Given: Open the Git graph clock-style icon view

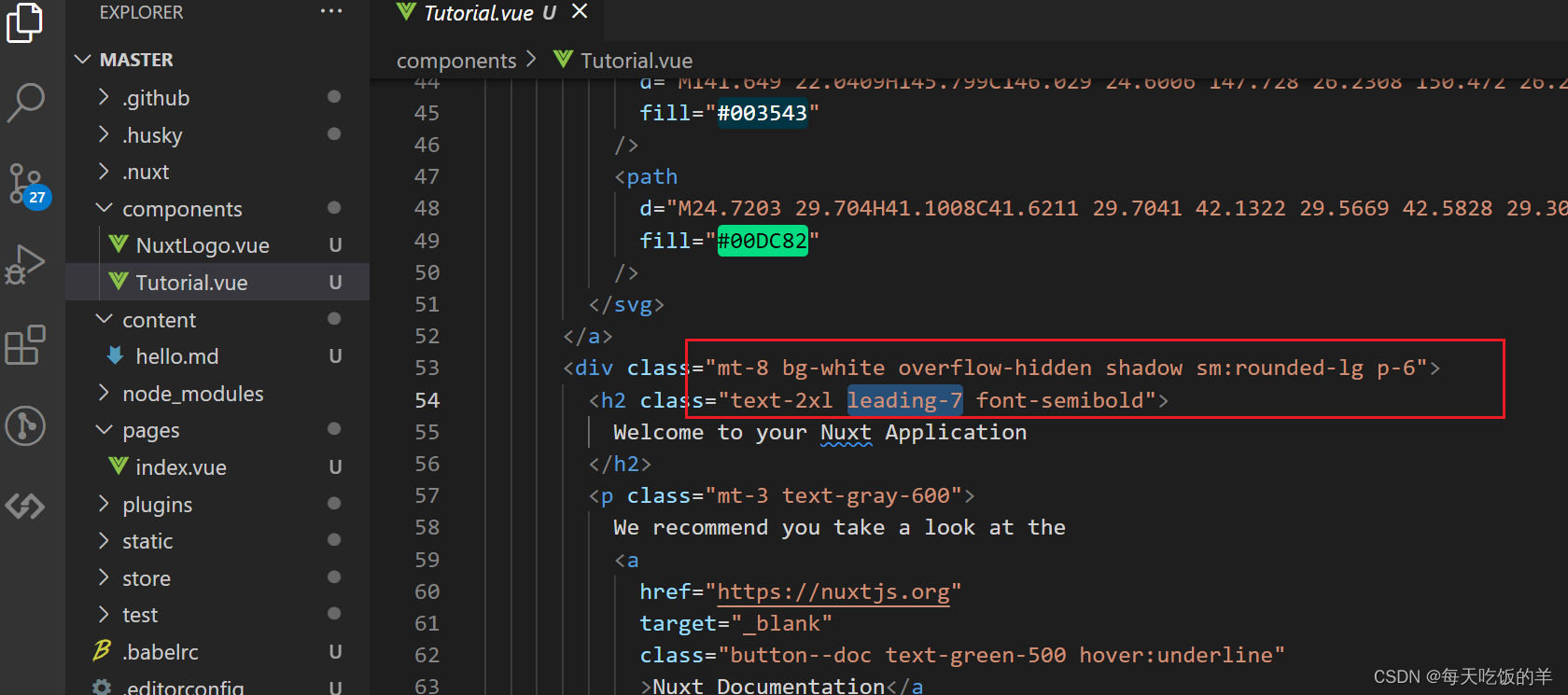Looking at the screenshot, I should click(x=25, y=426).
